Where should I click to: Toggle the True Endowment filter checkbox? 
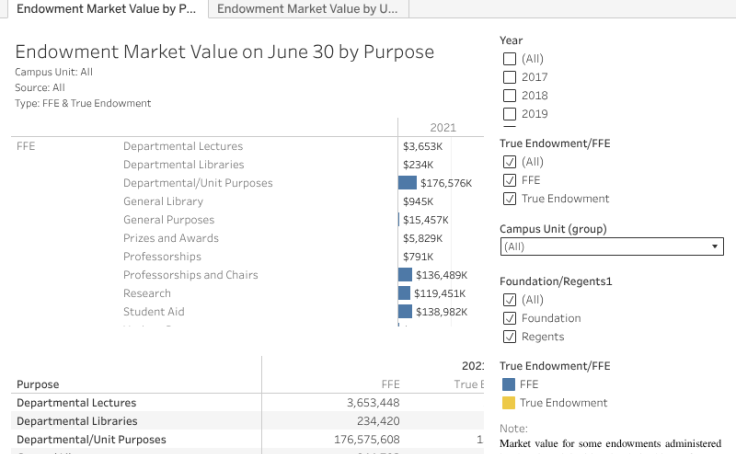click(x=509, y=199)
